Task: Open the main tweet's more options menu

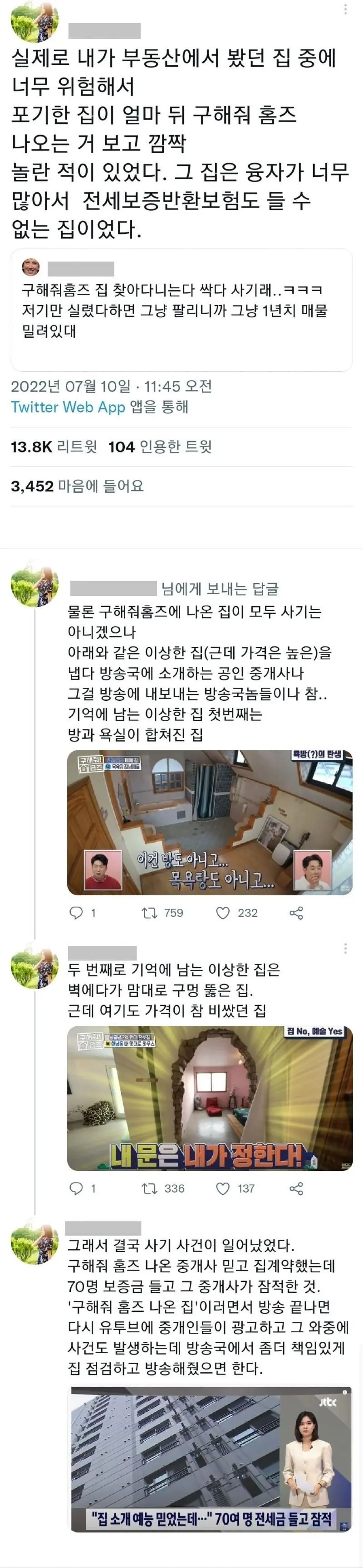Action: click(345, 9)
